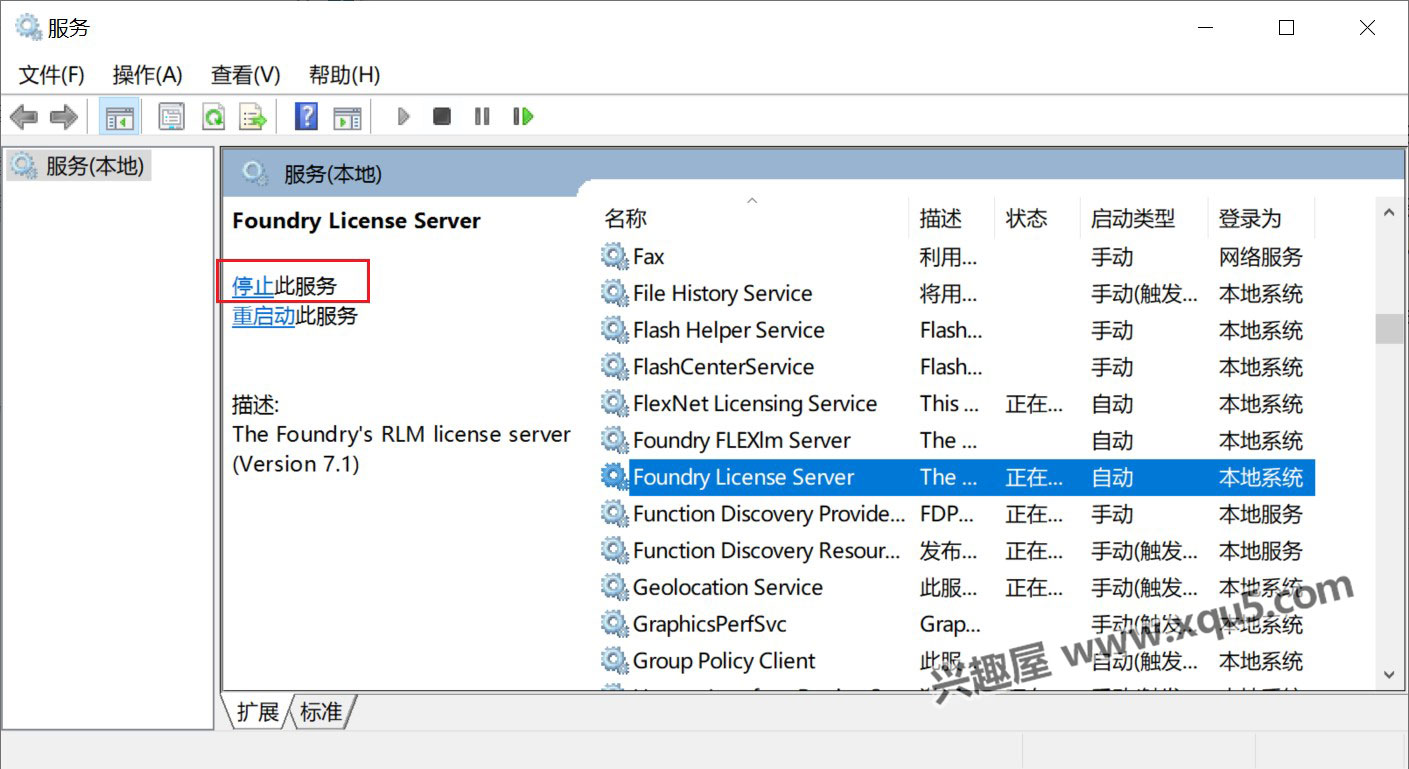Click the Pause Service icon

482,117
